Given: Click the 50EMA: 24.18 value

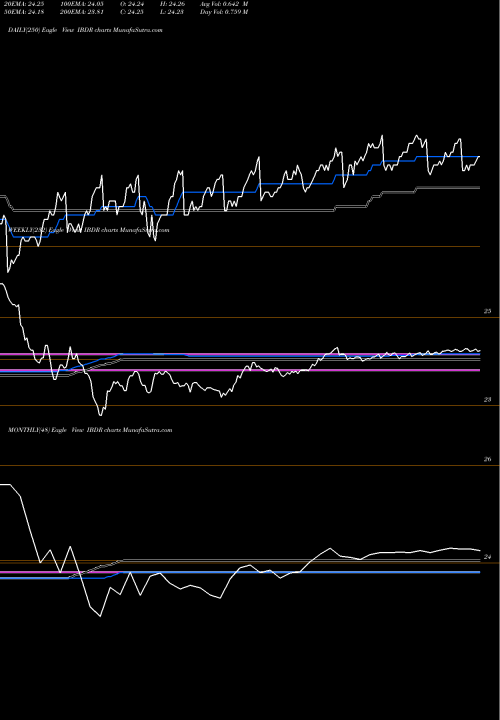Looking at the screenshot, I should [x=22, y=12].
